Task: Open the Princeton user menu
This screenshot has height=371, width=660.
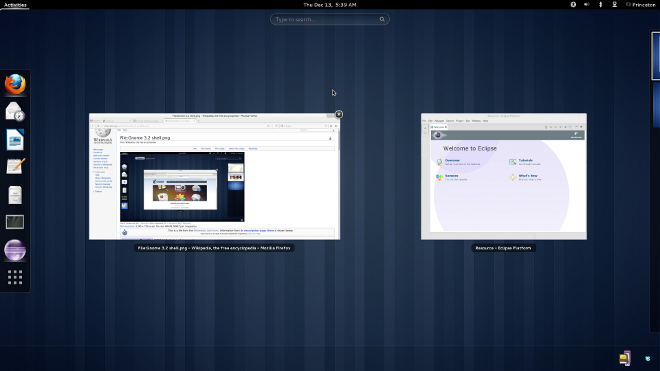Action: click(641, 5)
